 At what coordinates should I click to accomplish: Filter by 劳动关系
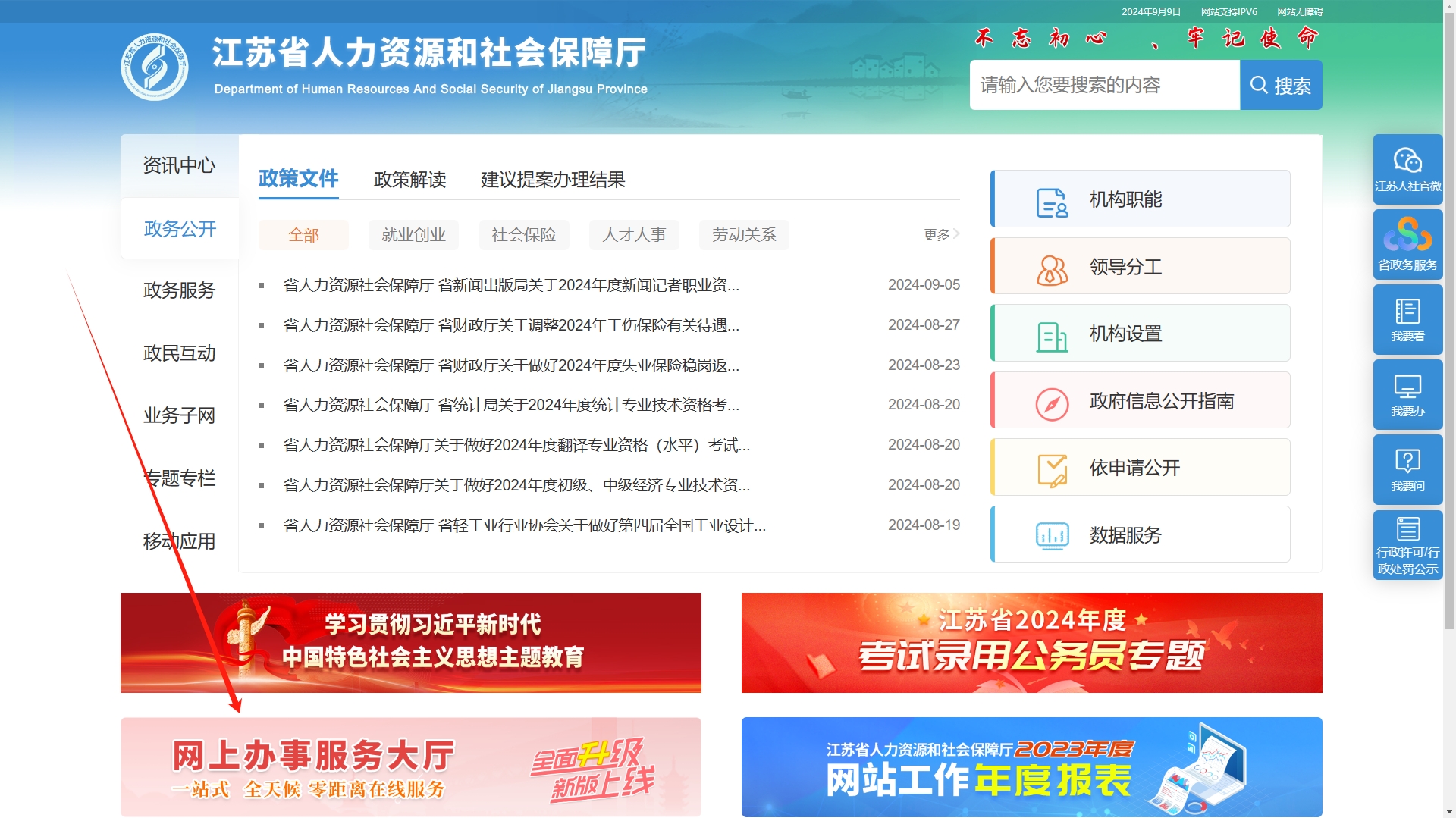744,235
